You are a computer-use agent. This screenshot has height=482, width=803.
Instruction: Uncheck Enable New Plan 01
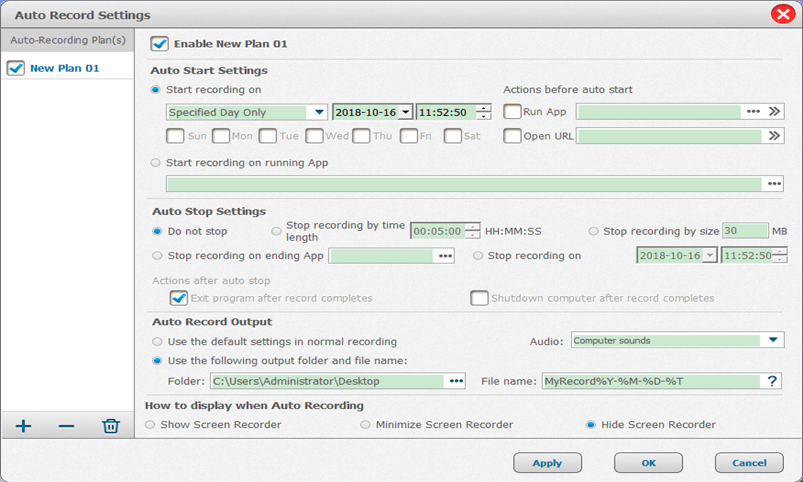point(159,44)
